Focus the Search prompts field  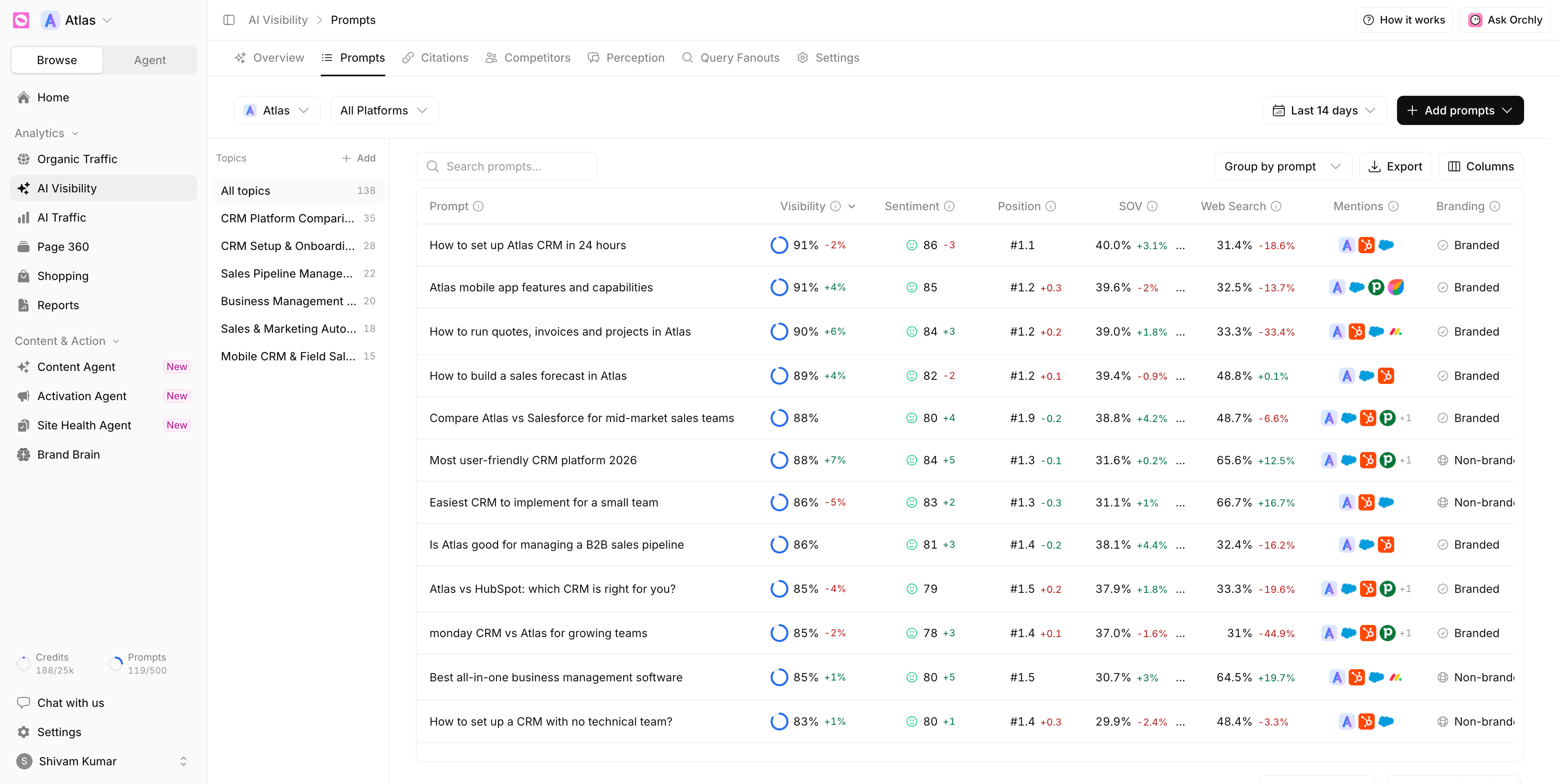507,166
